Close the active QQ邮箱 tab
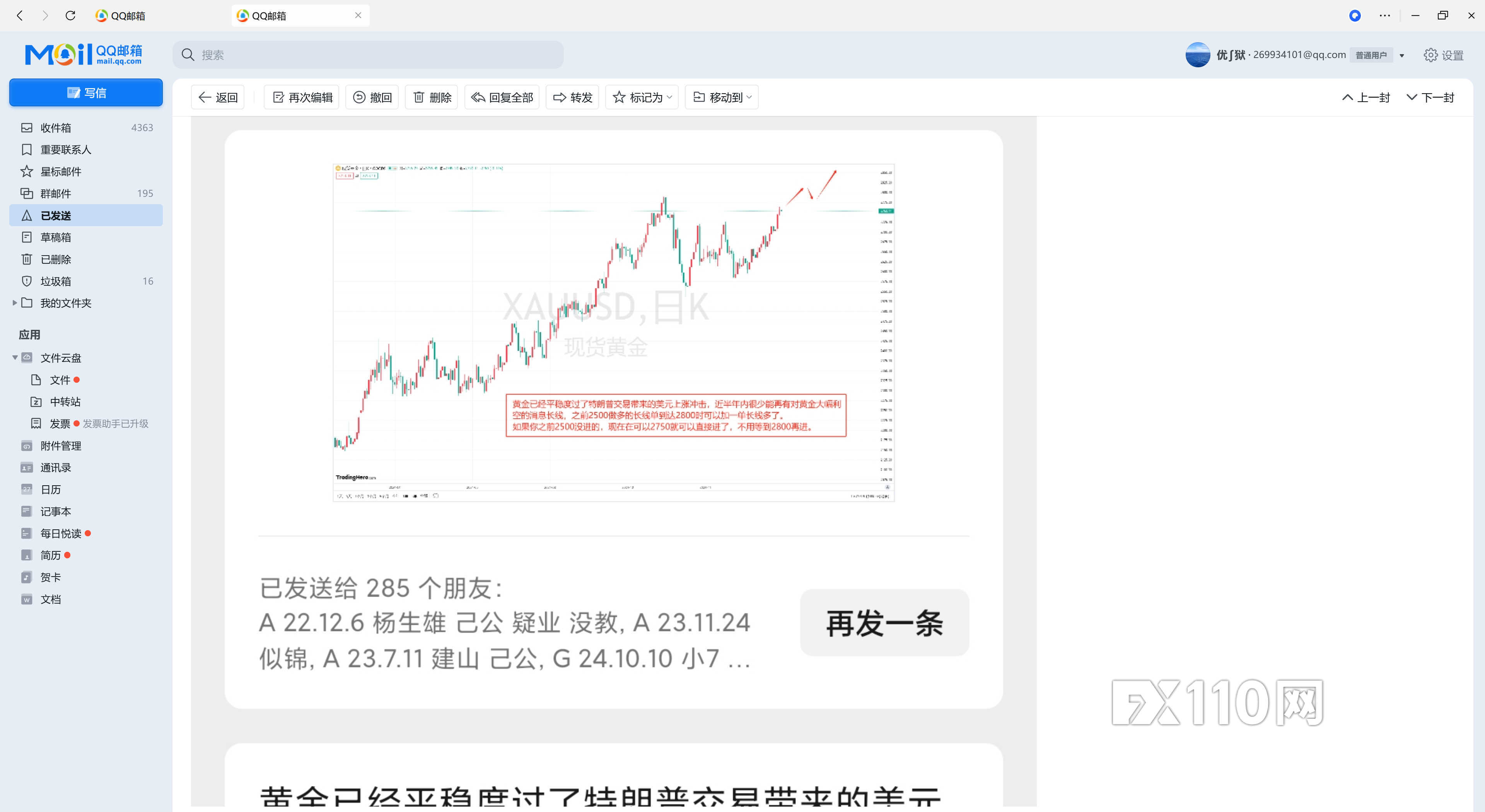 pos(358,15)
